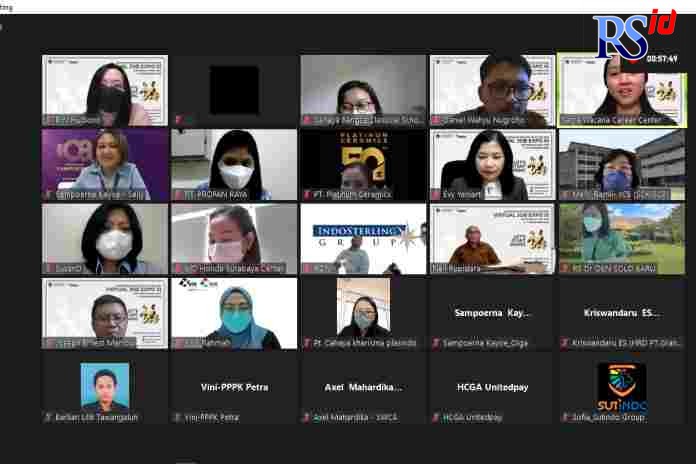This screenshot has width=696, height=464.
Task: Select the Honda Surabaya Center video tile
Action: tap(234, 238)
